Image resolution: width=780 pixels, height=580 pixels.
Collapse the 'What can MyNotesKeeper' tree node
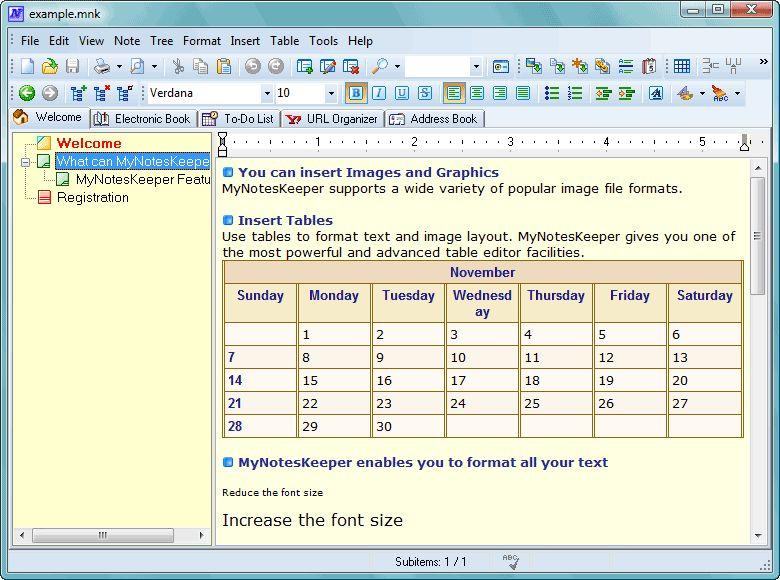tap(26, 161)
